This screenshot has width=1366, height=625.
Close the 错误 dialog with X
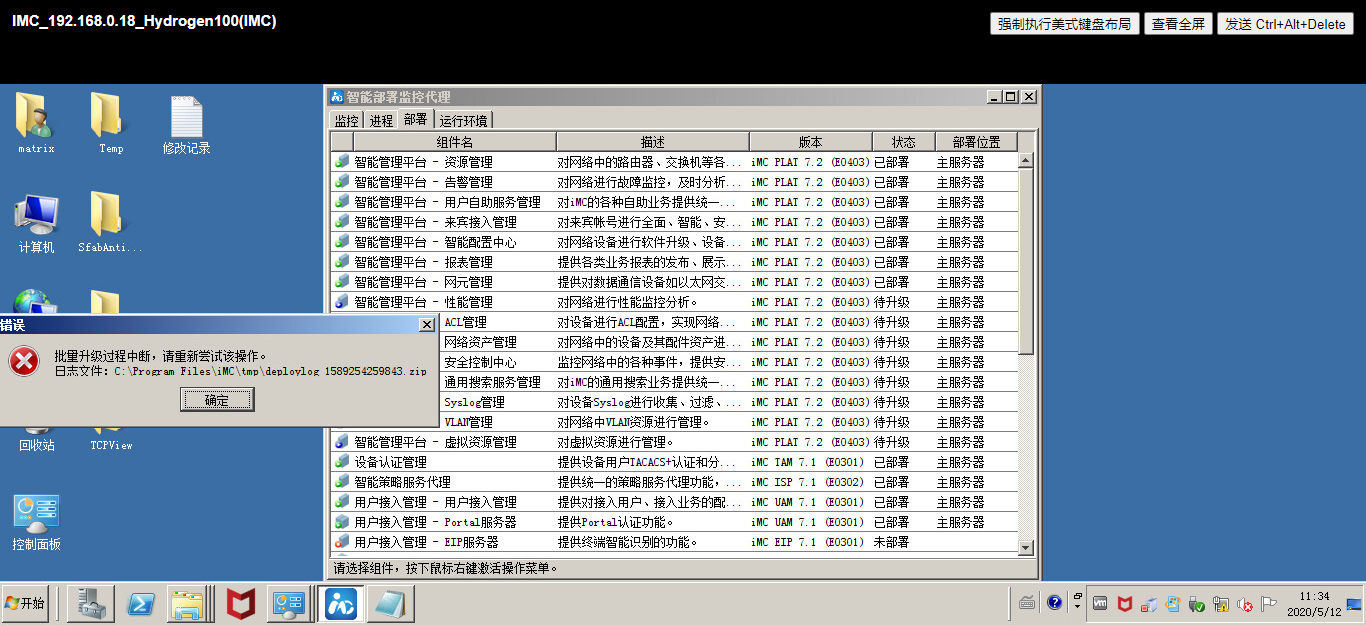427,324
